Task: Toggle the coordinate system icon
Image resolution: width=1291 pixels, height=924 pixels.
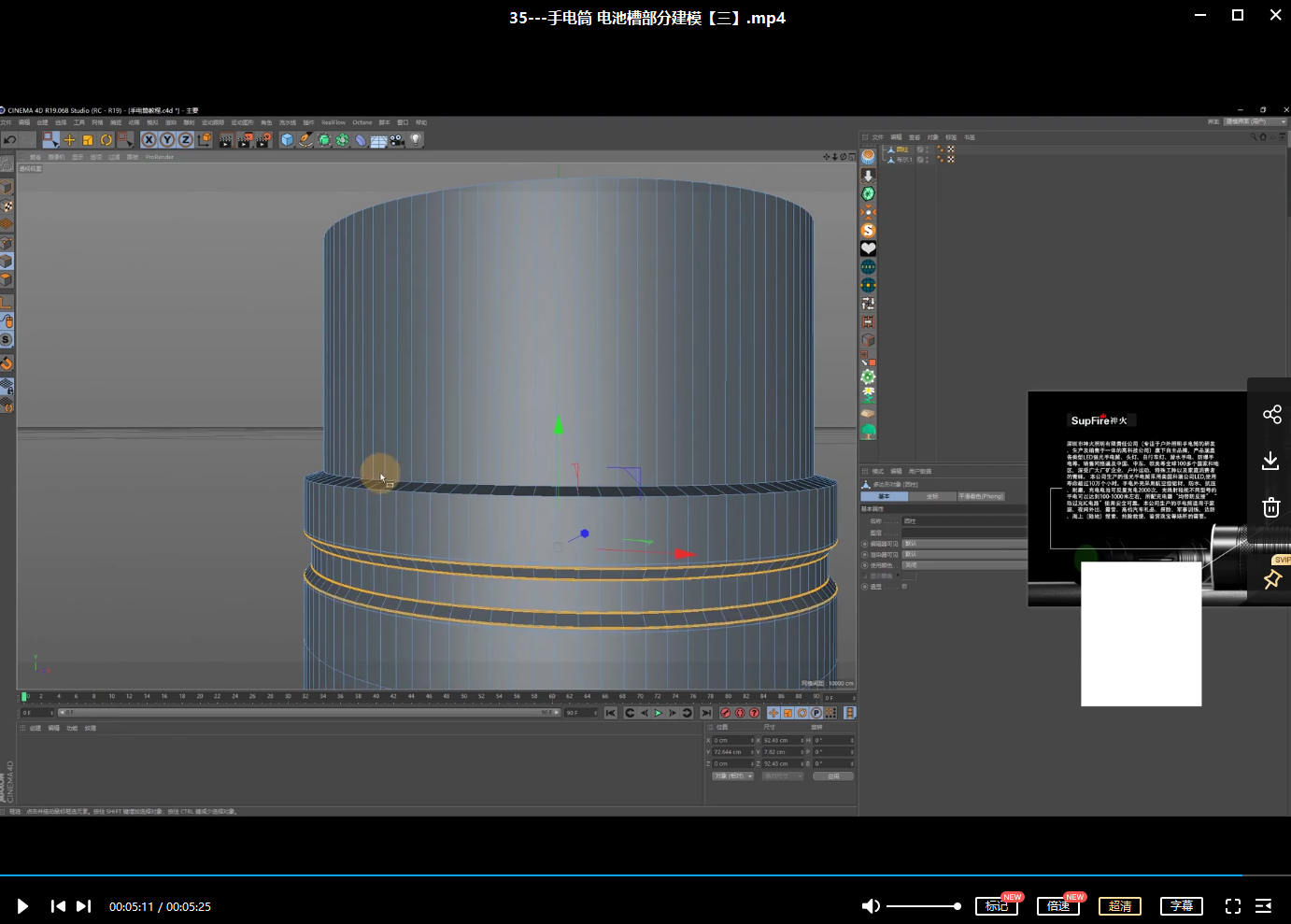Action: coord(205,140)
